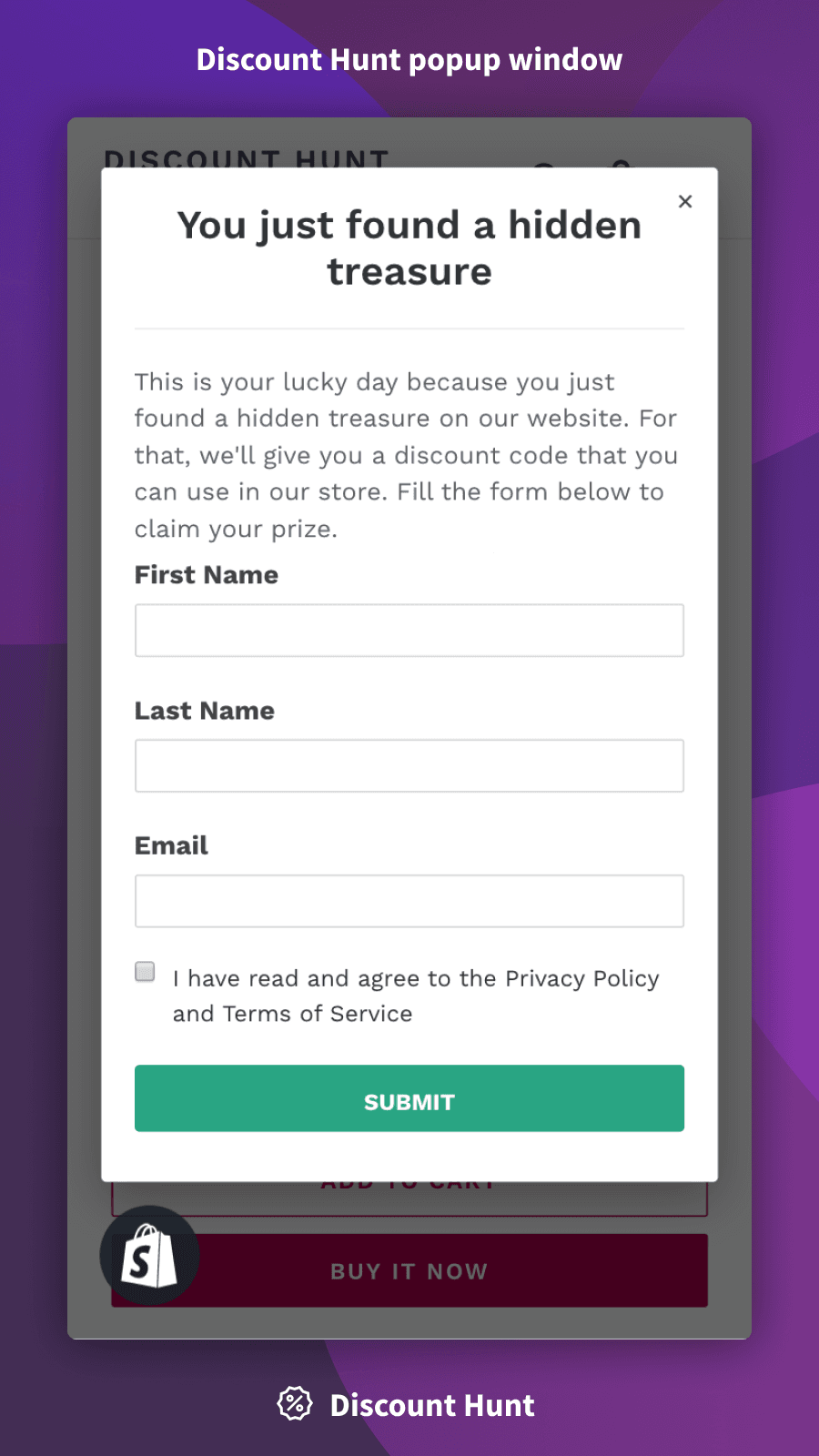
Task: Click the dimmed area beside the popup
Action: (84, 728)
